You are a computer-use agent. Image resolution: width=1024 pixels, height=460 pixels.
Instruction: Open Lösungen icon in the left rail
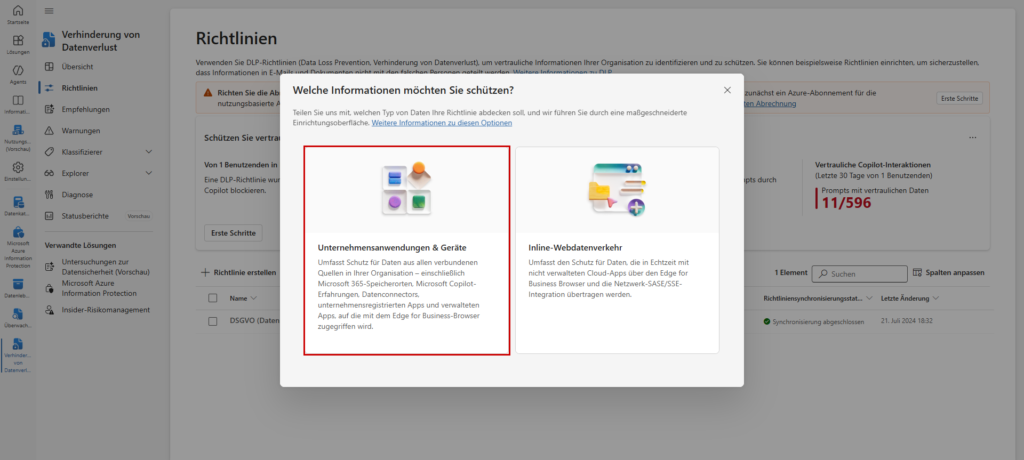[x=17, y=44]
